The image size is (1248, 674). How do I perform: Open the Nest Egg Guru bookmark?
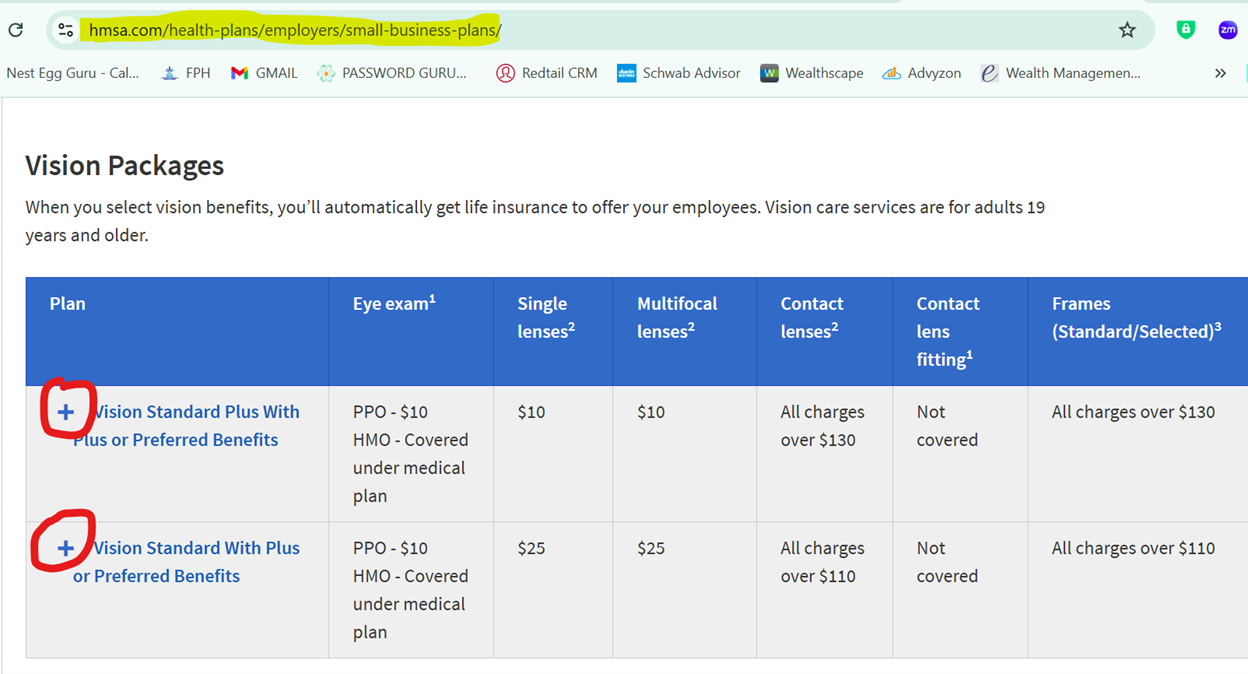[73, 73]
